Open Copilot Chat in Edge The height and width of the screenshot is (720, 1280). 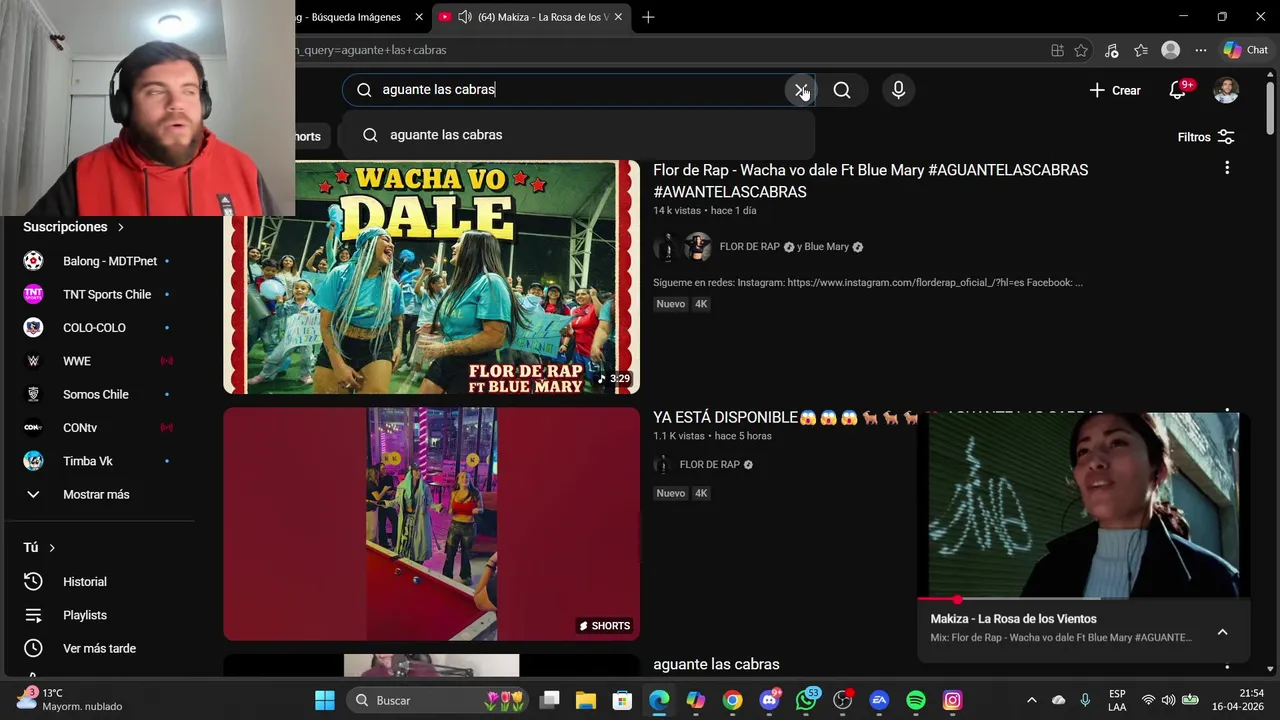pos(1245,50)
